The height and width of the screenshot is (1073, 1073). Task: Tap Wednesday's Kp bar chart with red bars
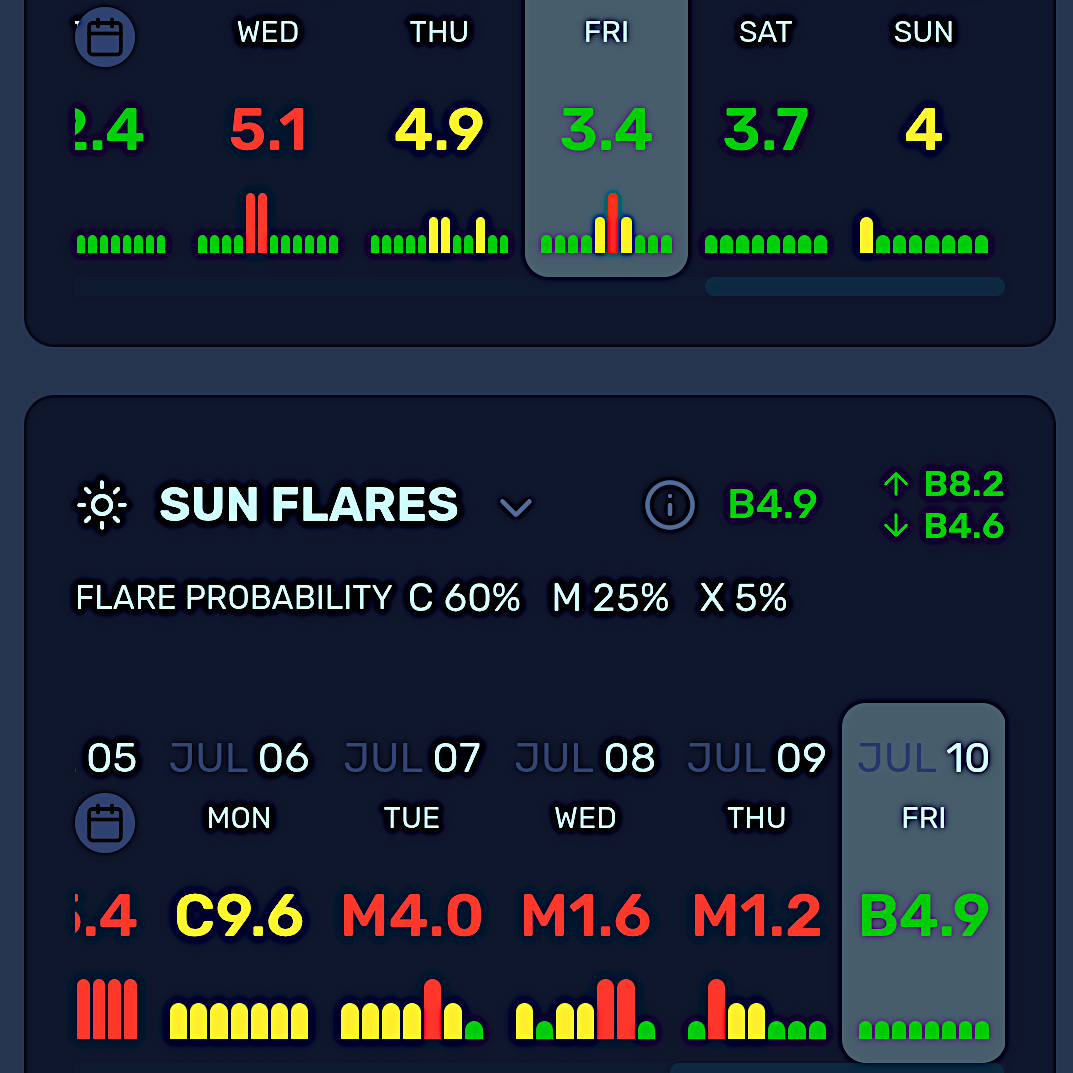(x=268, y=223)
